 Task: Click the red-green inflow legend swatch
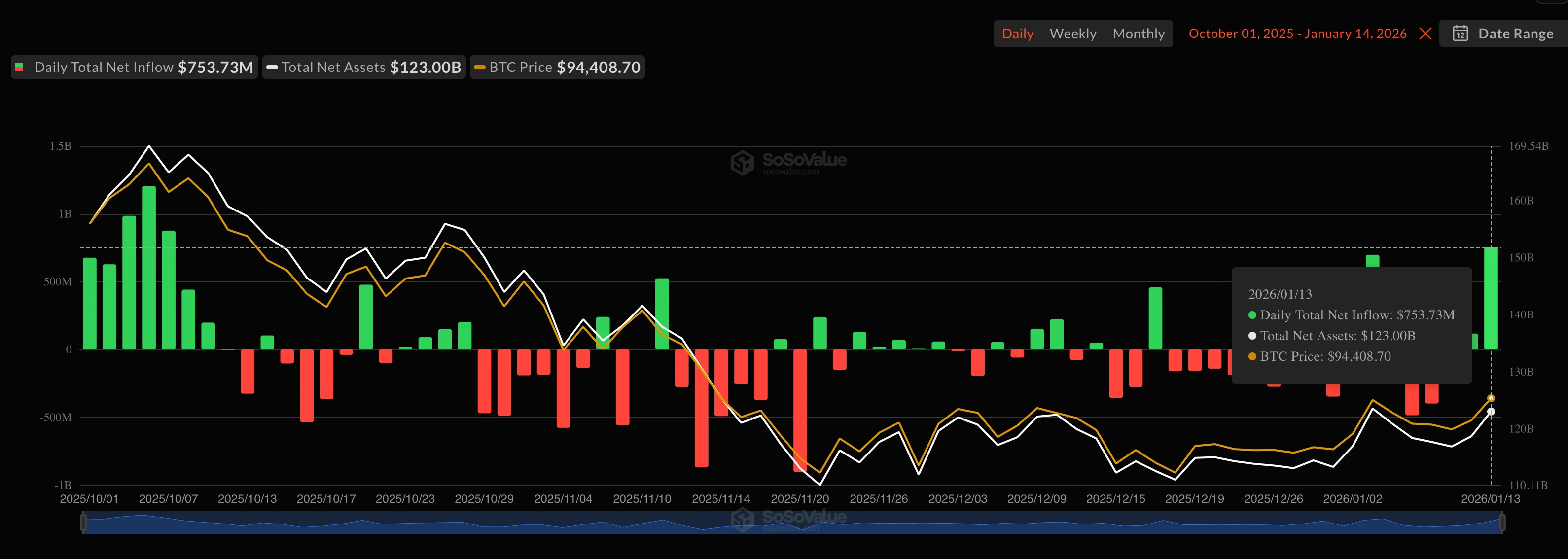[x=19, y=67]
